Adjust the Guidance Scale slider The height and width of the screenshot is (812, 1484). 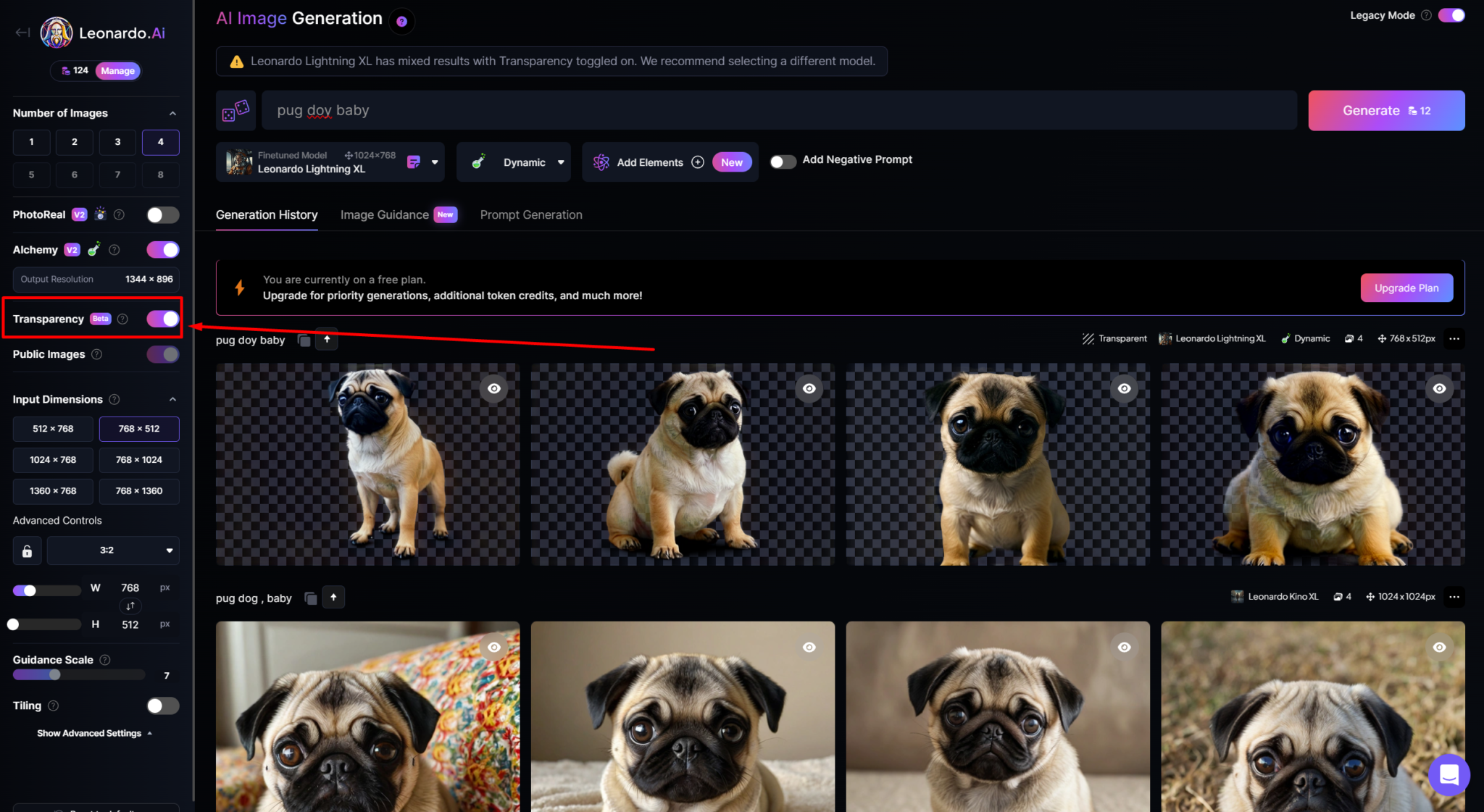coord(55,675)
